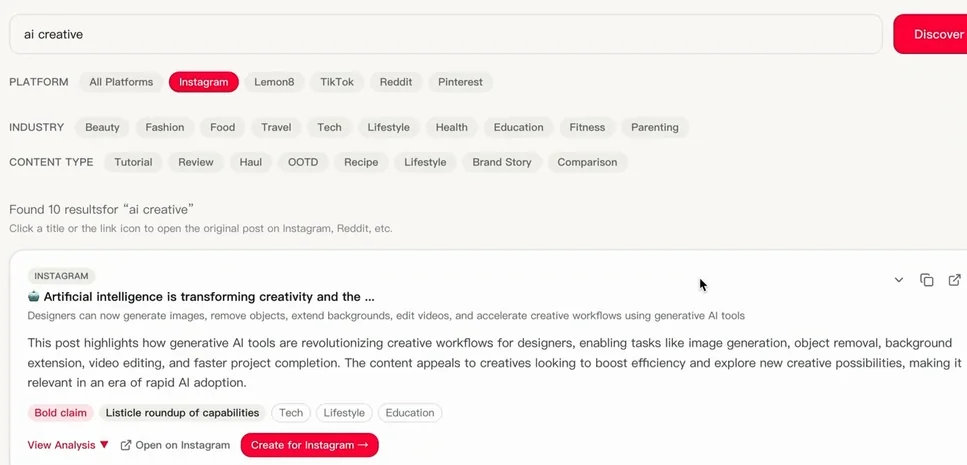The height and width of the screenshot is (465, 967).
Task: Select the All Platforms filter
Action: click(121, 82)
